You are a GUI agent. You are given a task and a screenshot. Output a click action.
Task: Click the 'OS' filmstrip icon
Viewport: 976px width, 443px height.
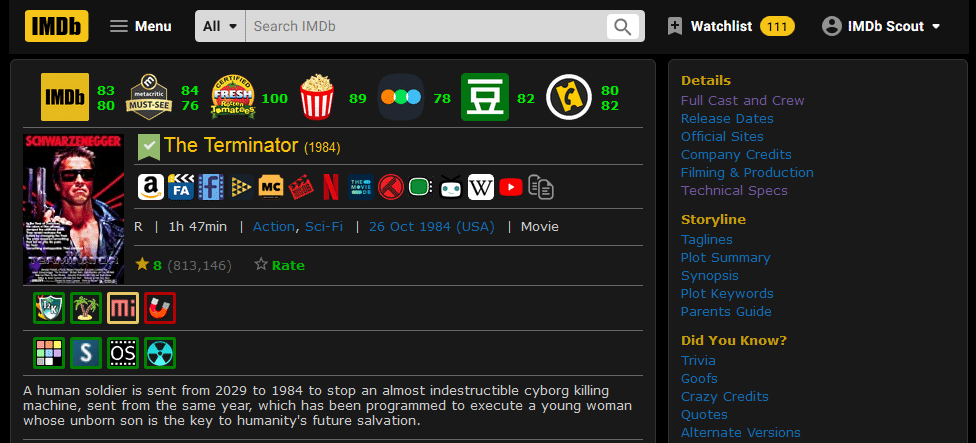click(123, 353)
